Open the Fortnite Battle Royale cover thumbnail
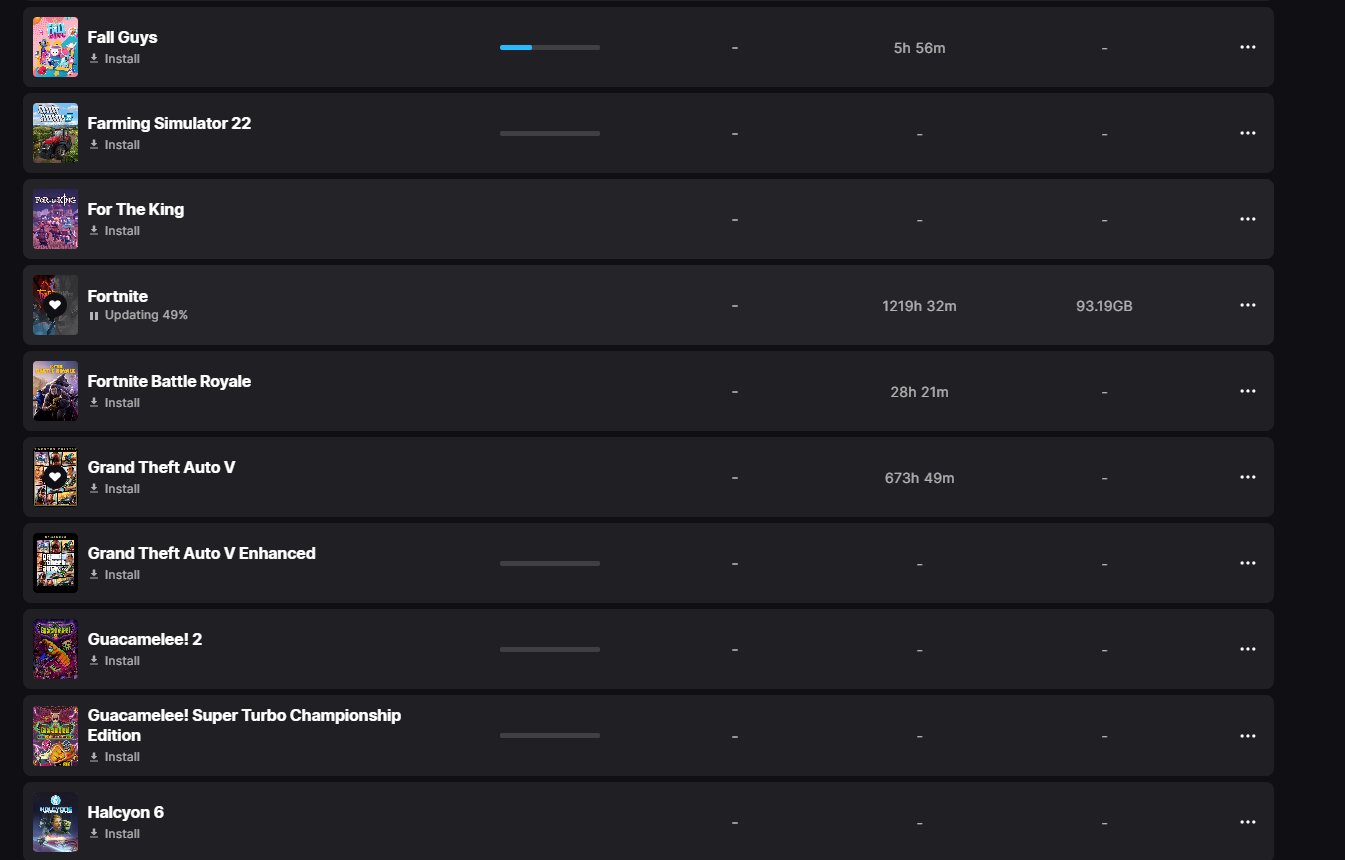 (55, 391)
